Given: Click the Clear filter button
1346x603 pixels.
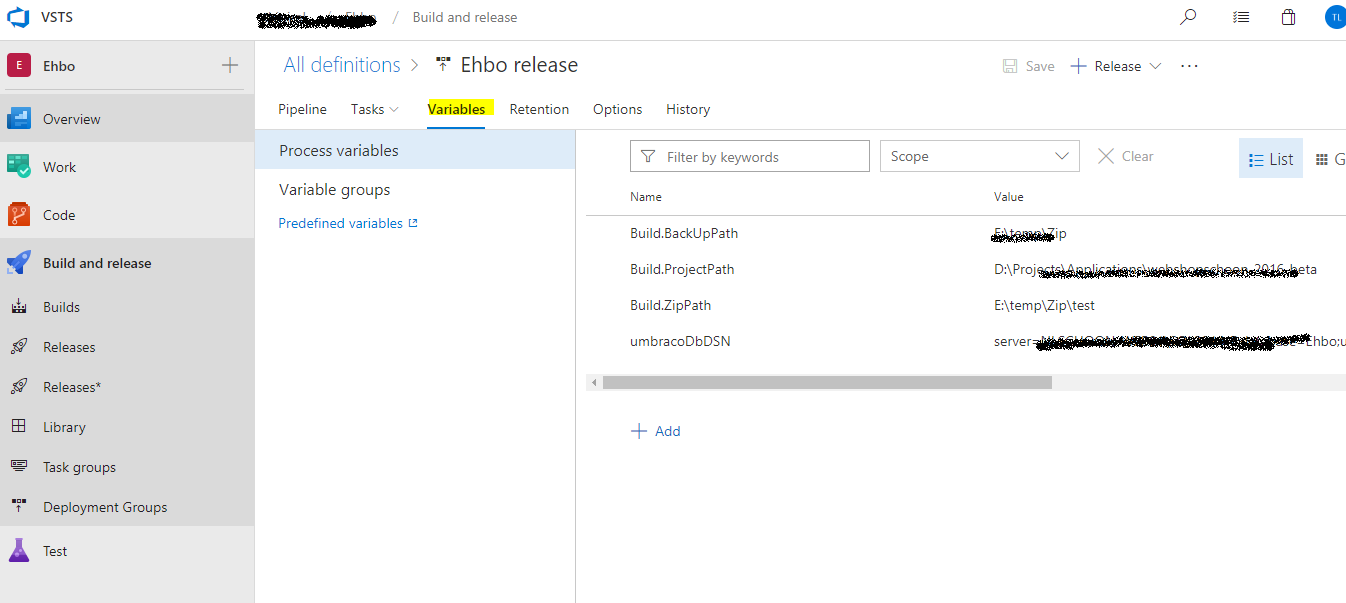Looking at the screenshot, I should click(x=1126, y=156).
